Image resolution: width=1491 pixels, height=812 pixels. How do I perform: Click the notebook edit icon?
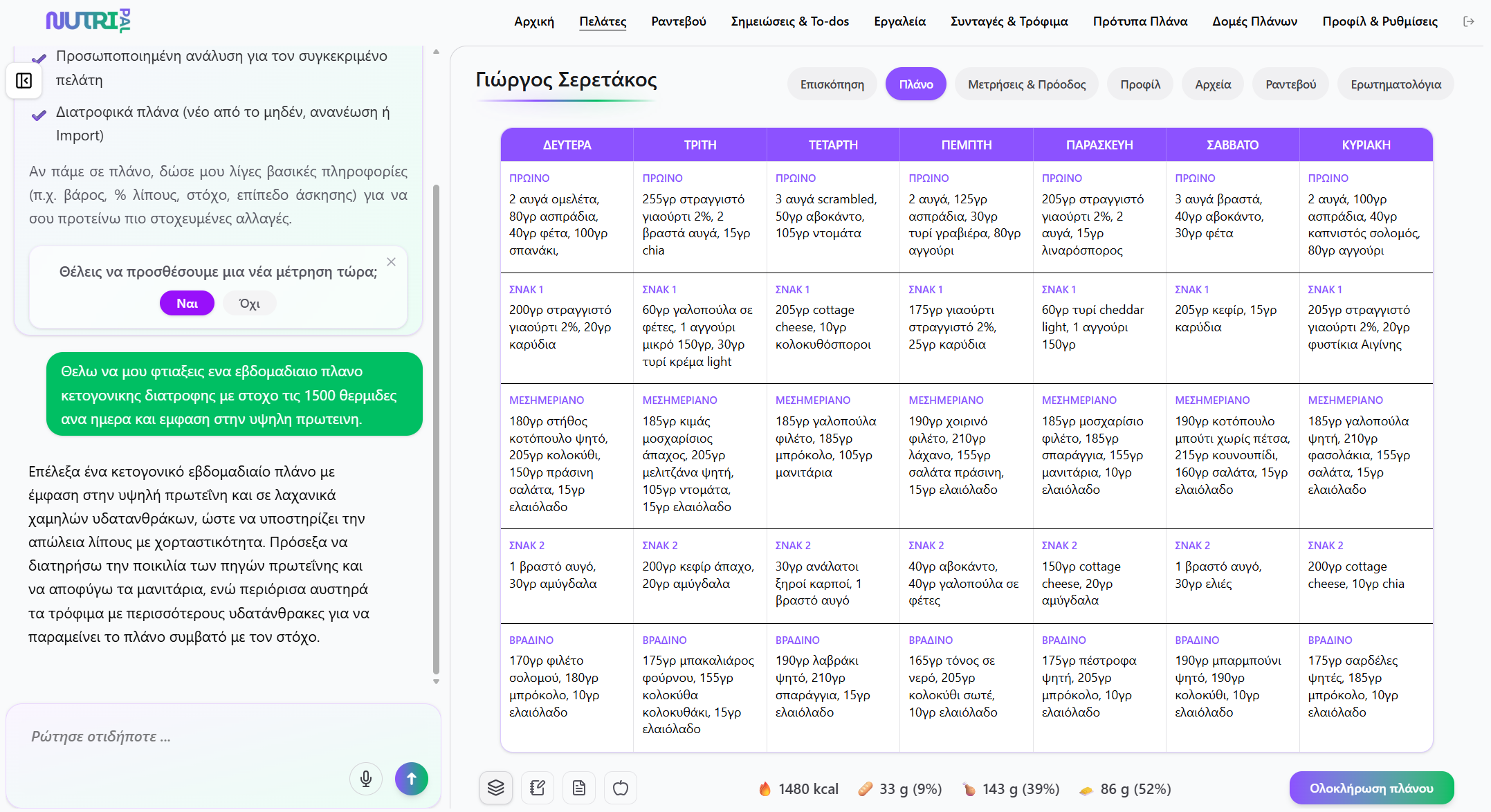[x=538, y=788]
